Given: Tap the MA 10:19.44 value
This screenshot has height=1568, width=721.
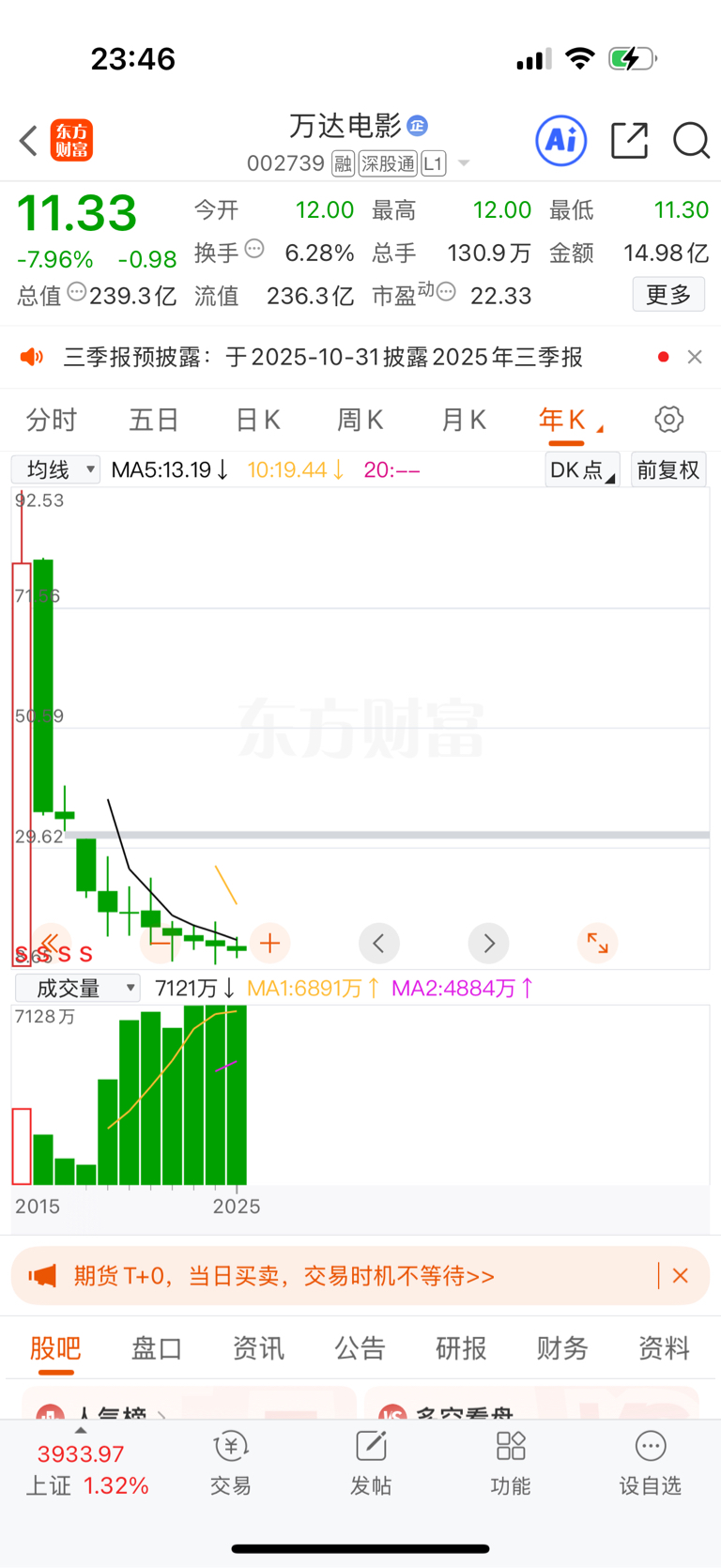Looking at the screenshot, I should (296, 469).
